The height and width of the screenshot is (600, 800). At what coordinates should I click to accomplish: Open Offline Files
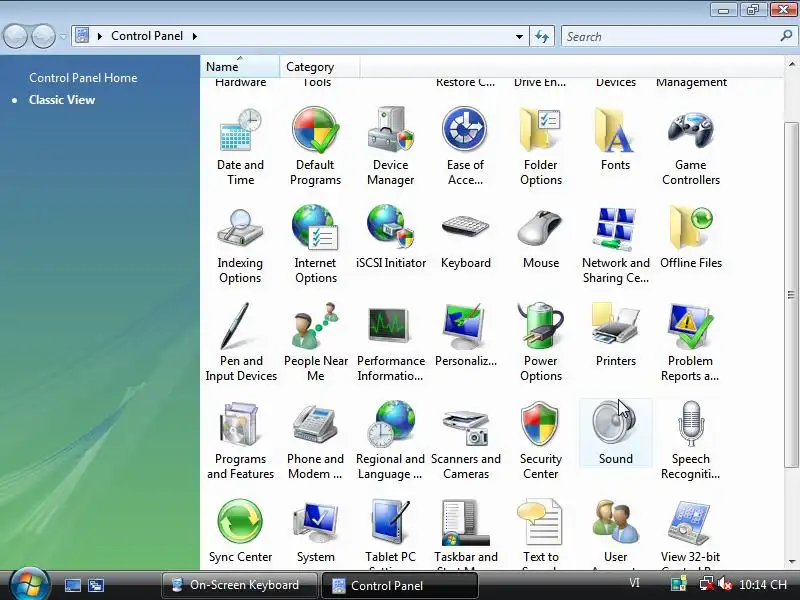[691, 237]
